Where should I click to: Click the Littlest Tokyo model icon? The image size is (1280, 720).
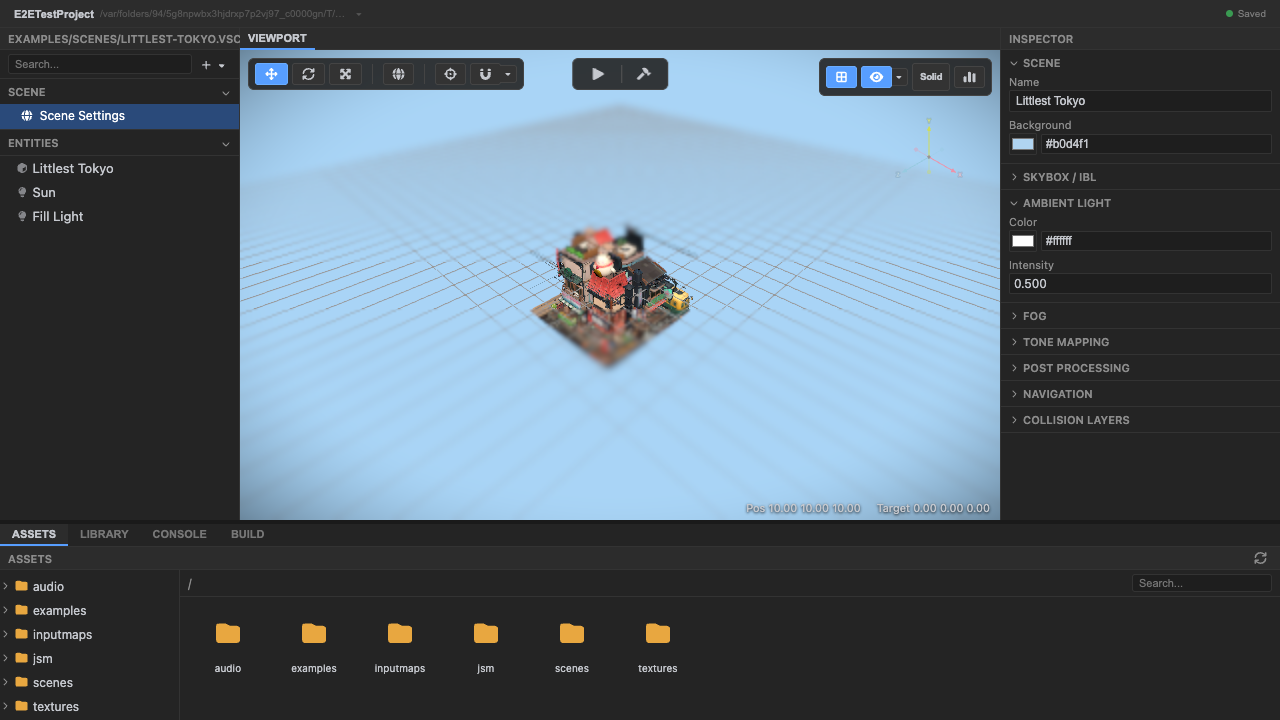click(x=22, y=169)
